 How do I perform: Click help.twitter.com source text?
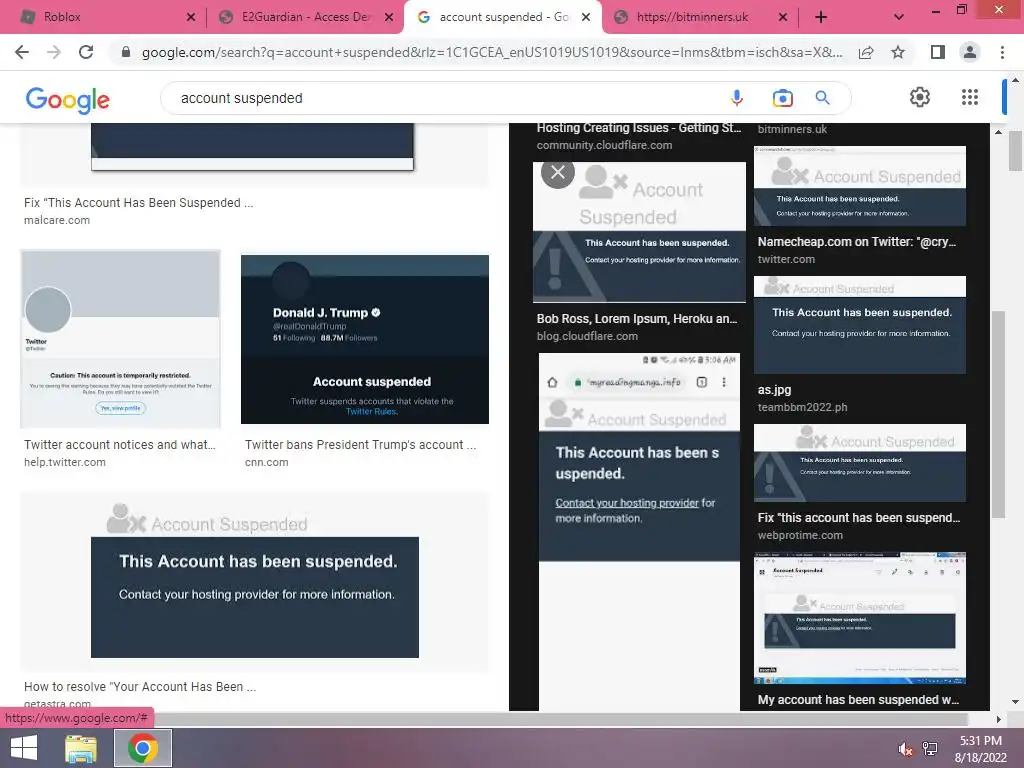click(65, 462)
